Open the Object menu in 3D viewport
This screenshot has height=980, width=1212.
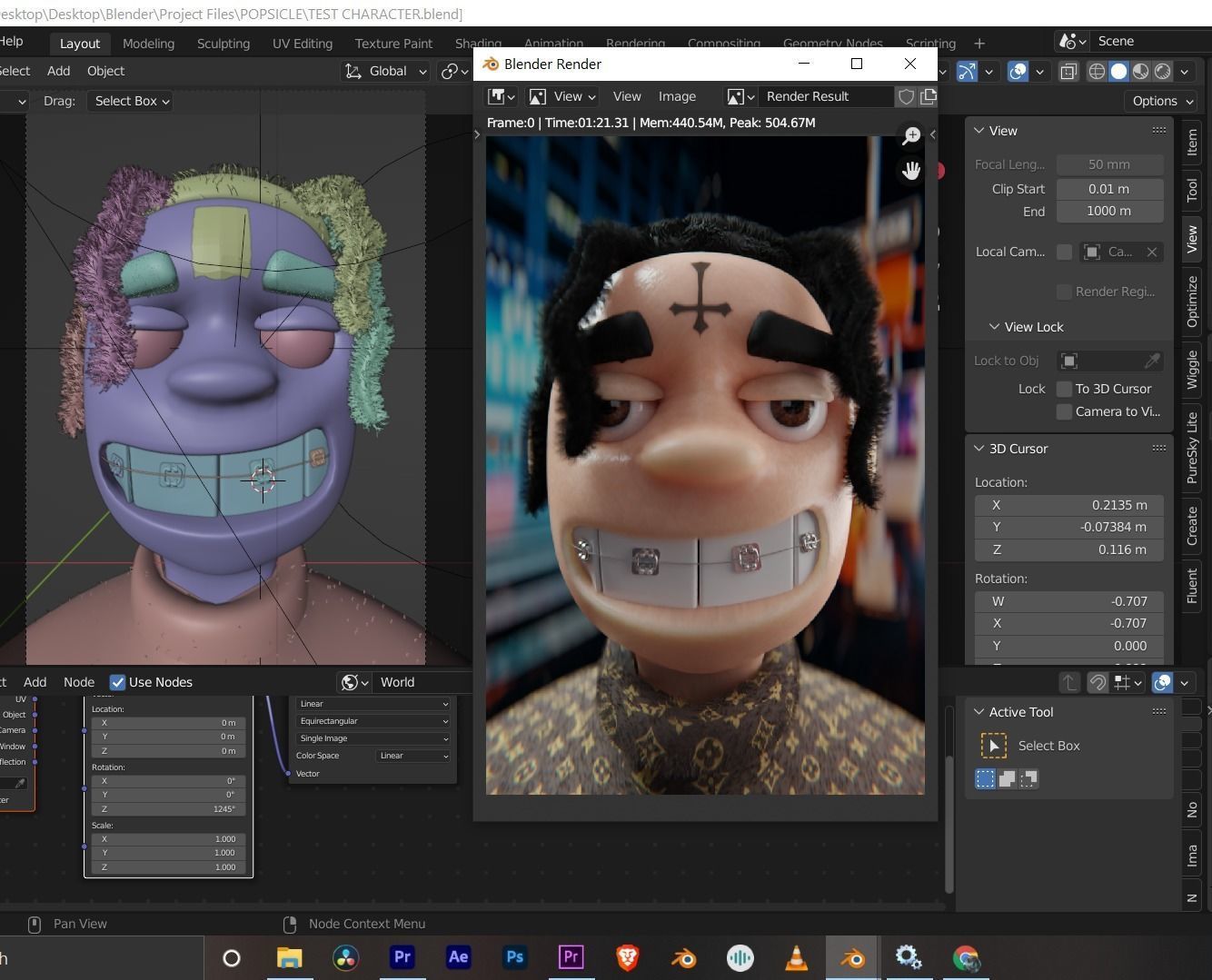[105, 71]
